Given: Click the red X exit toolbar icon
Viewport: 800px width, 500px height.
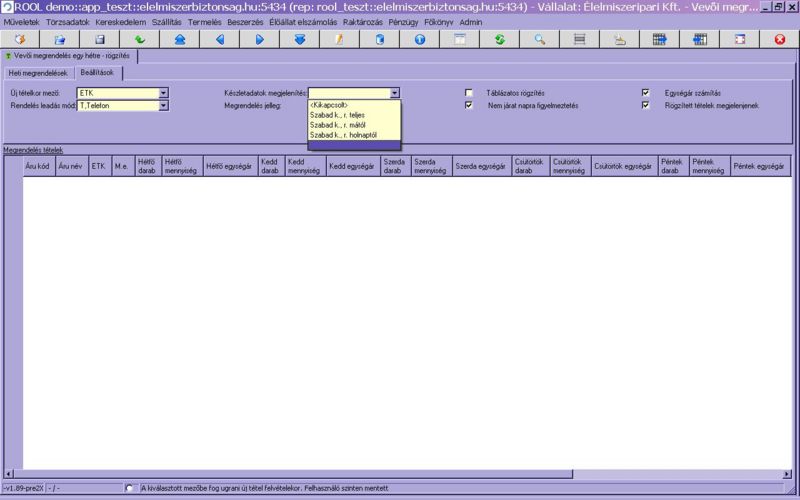Looking at the screenshot, I should 779,39.
